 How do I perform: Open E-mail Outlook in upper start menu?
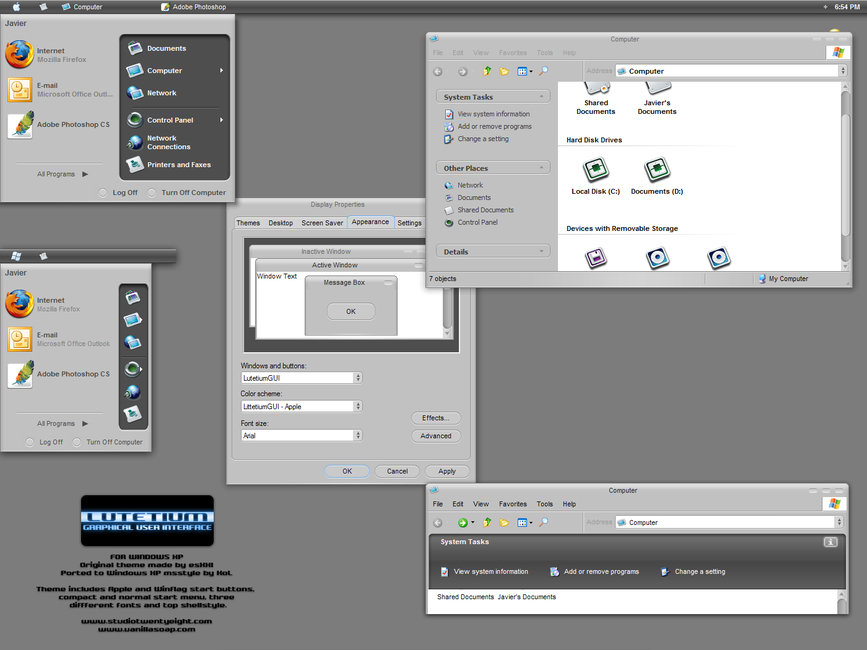tap(60, 90)
